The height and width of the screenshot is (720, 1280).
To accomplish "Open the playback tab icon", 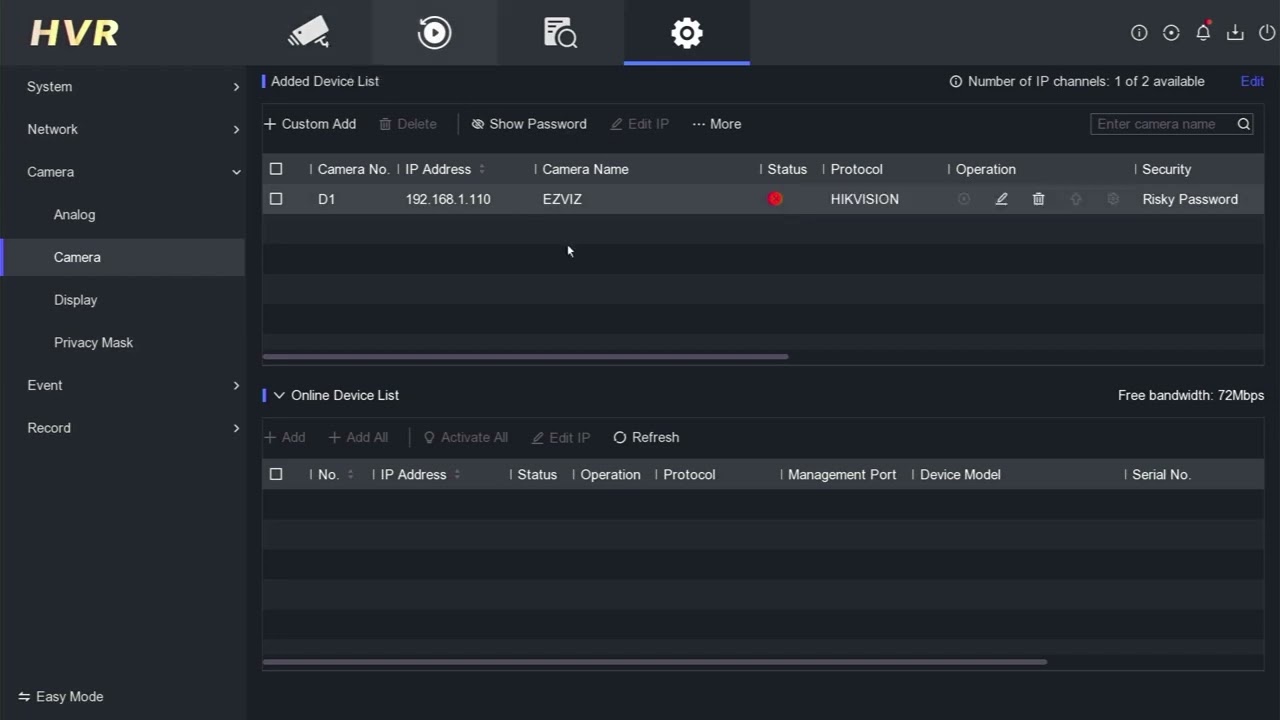I will point(434,32).
